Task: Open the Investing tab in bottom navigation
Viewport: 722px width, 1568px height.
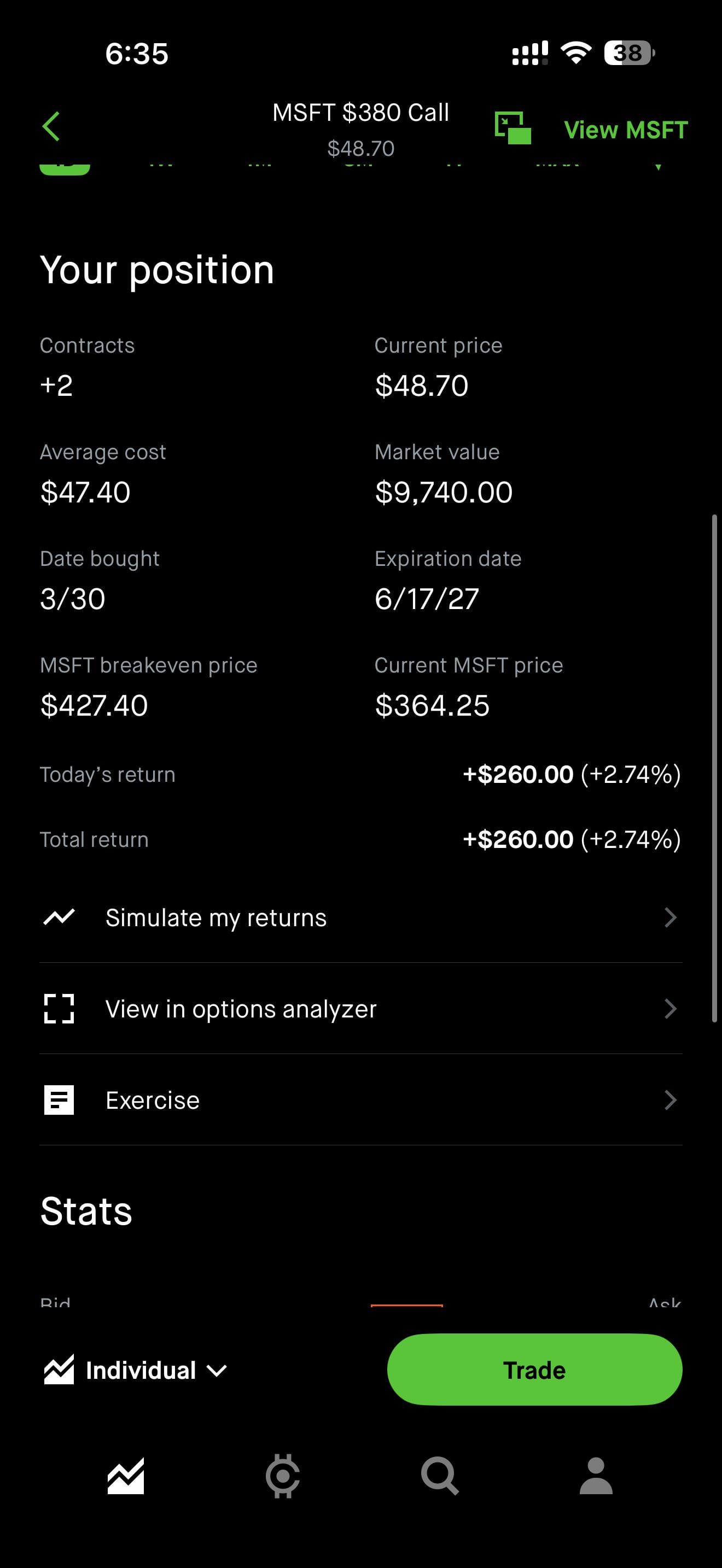Action: 126,1476
